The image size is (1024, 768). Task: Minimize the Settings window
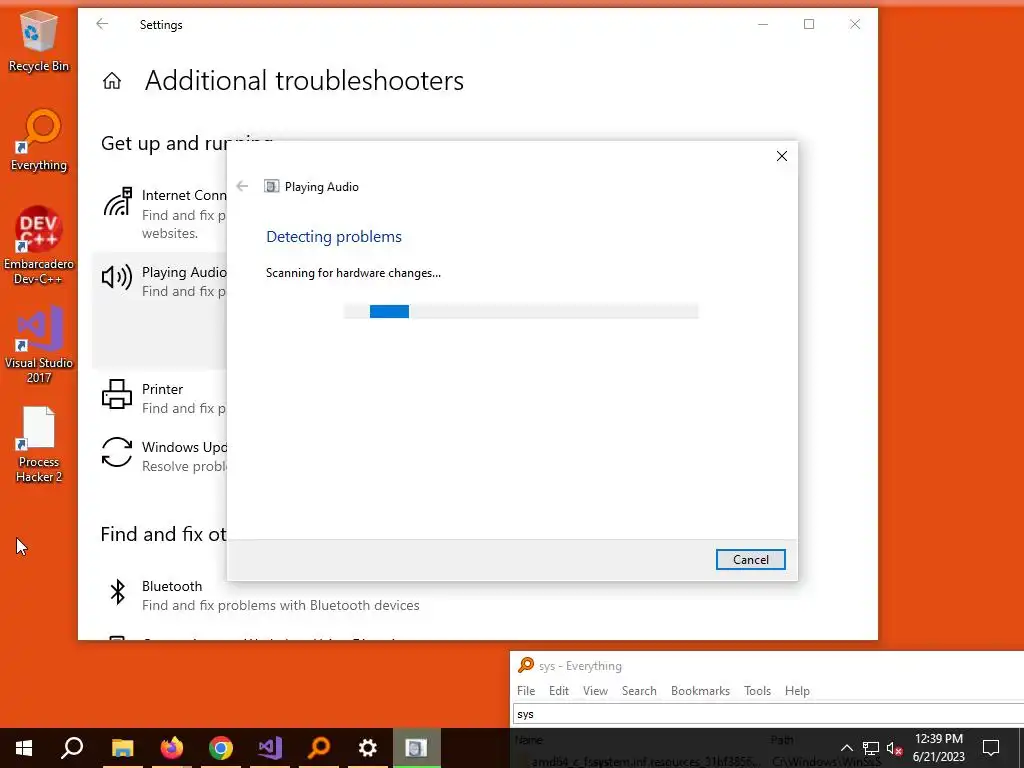coord(763,24)
